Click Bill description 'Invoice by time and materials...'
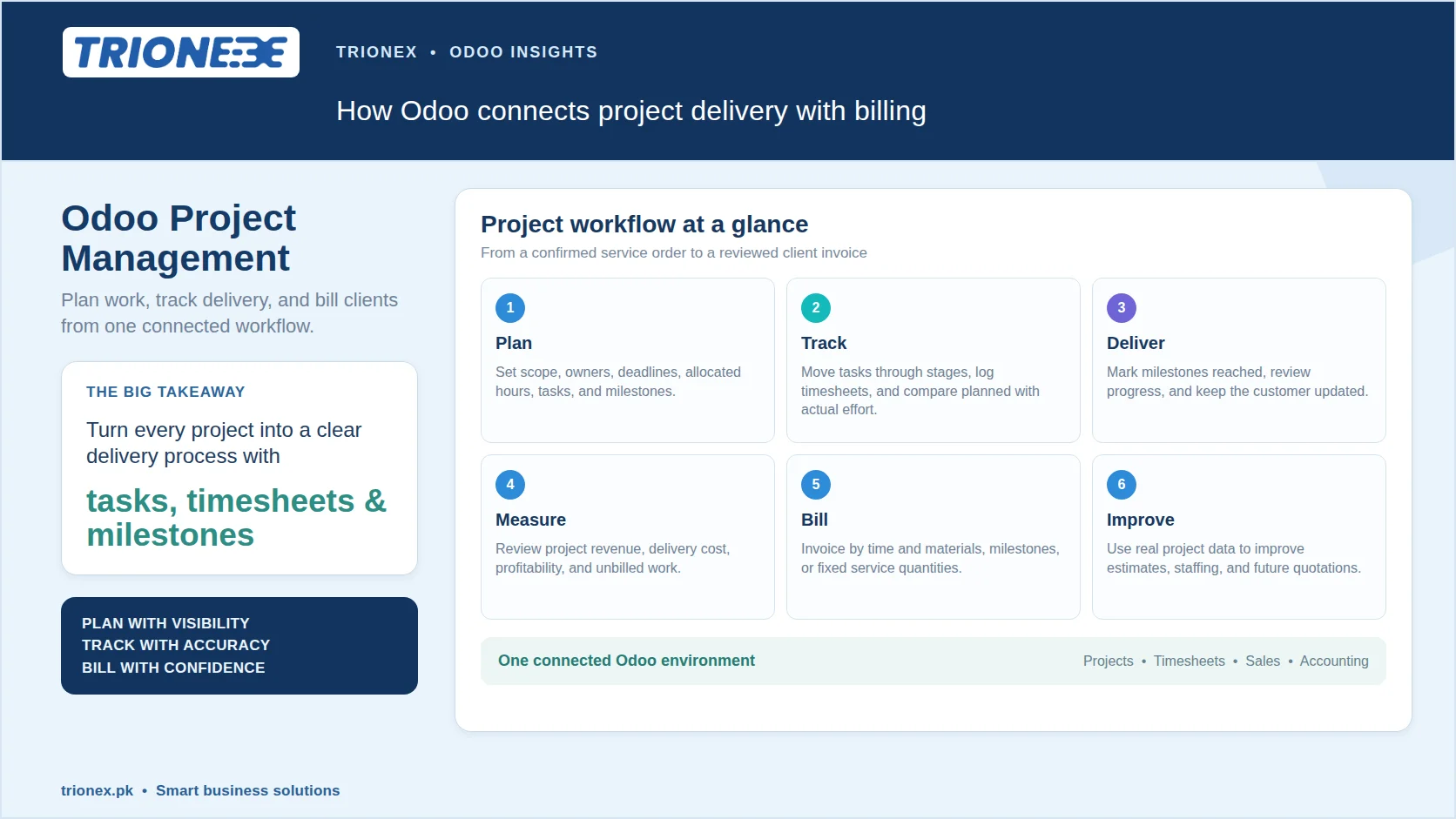1456x819 pixels. (930, 558)
